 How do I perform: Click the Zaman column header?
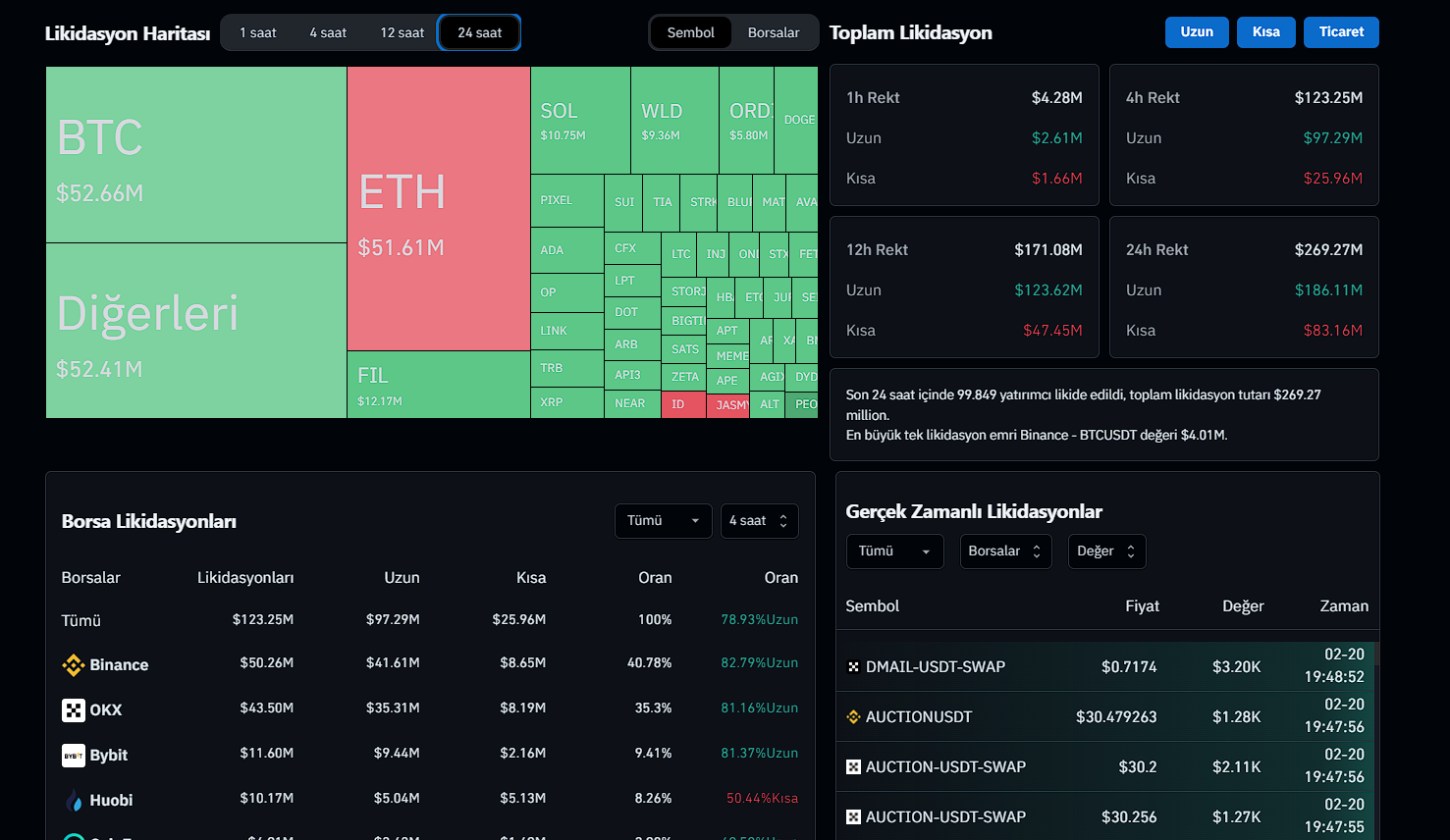tap(1343, 606)
